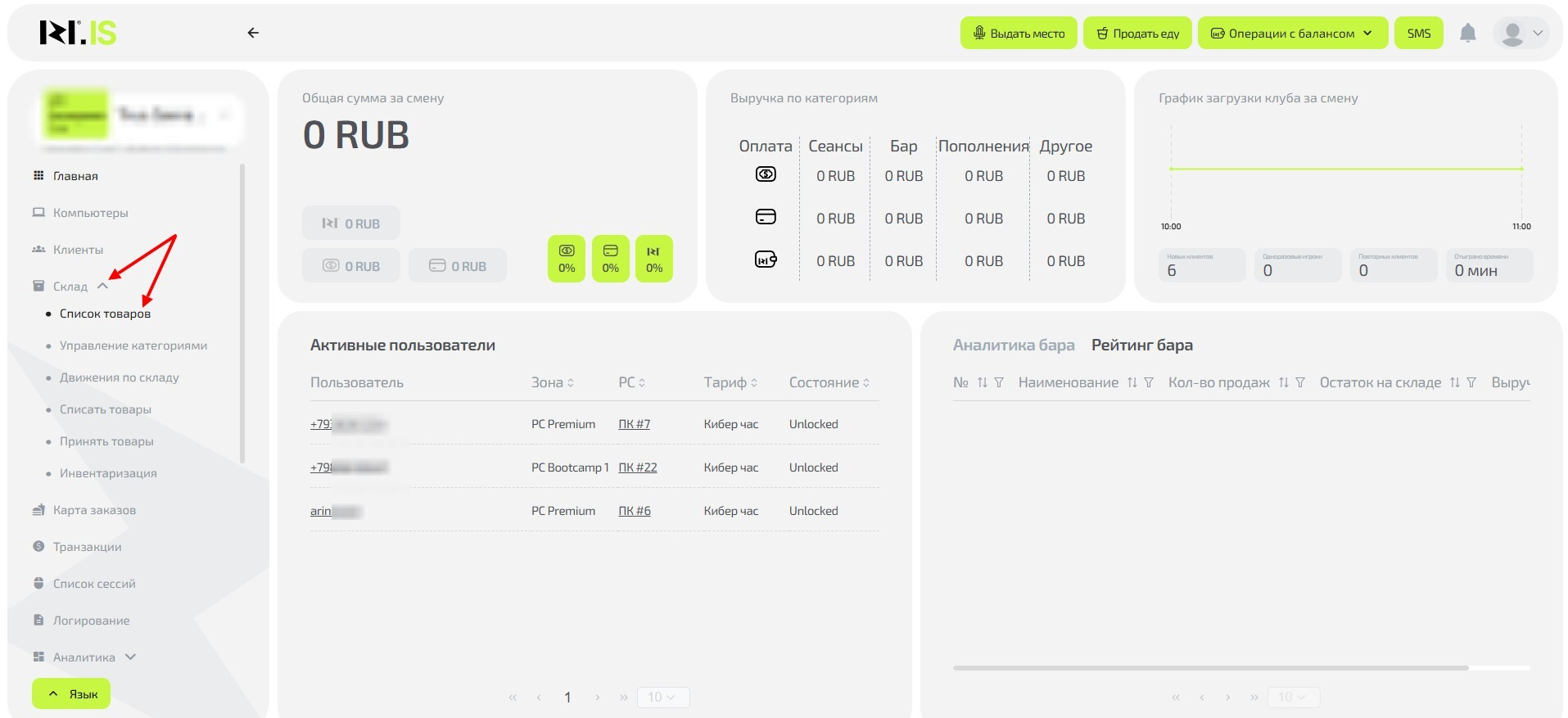Click the back arrow in header

point(253,33)
